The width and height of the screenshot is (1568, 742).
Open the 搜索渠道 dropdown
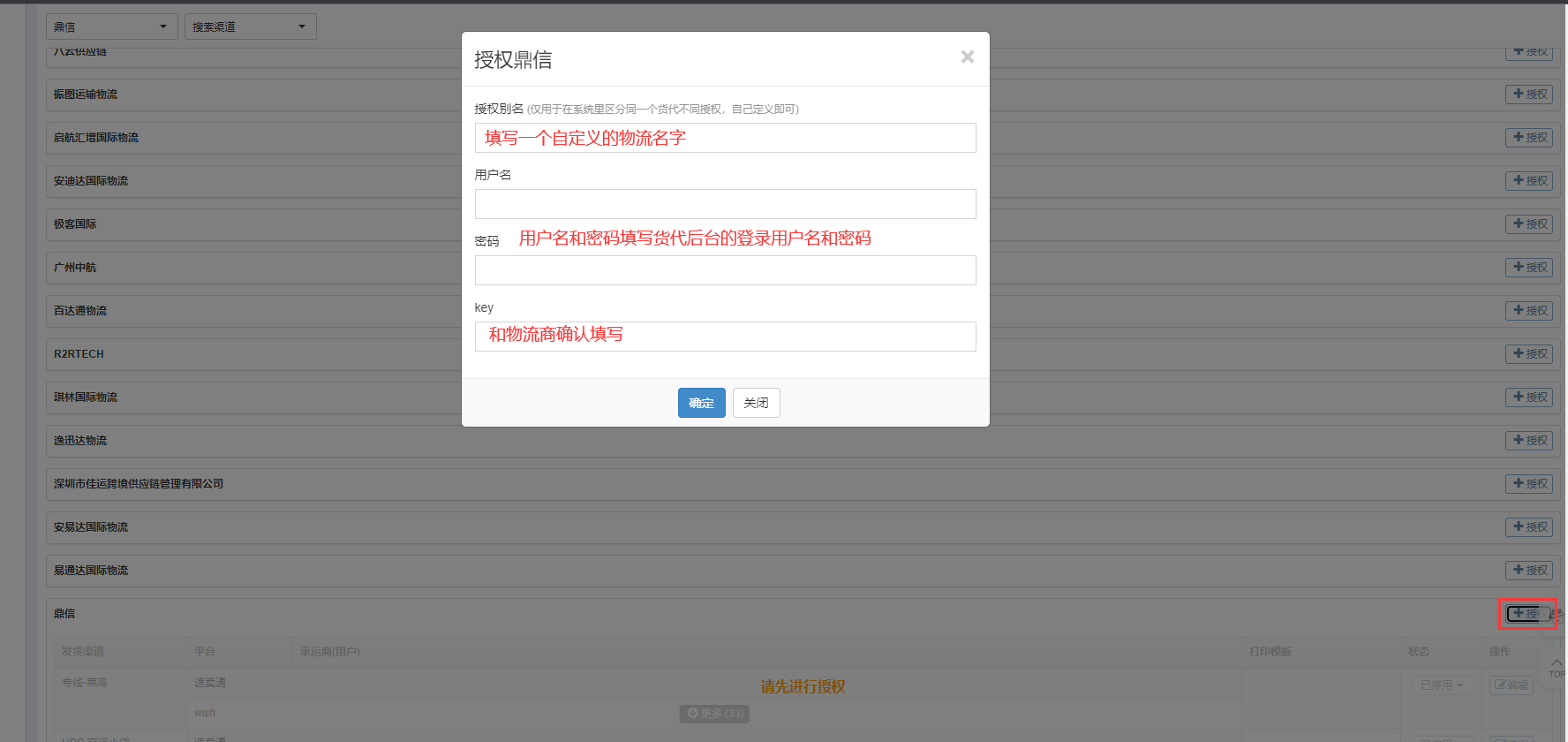(x=251, y=26)
